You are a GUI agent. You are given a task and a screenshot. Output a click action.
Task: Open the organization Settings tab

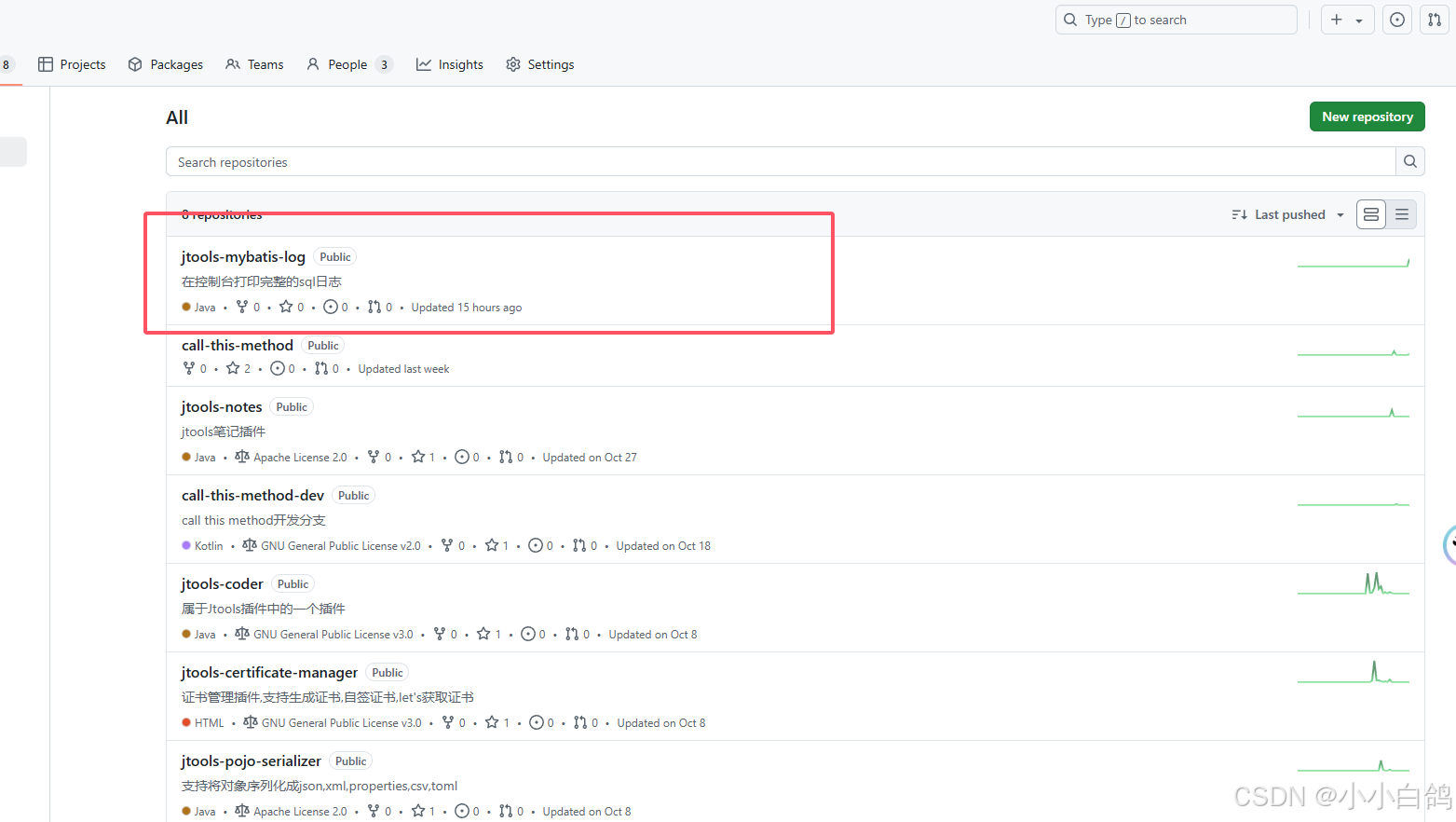540,64
